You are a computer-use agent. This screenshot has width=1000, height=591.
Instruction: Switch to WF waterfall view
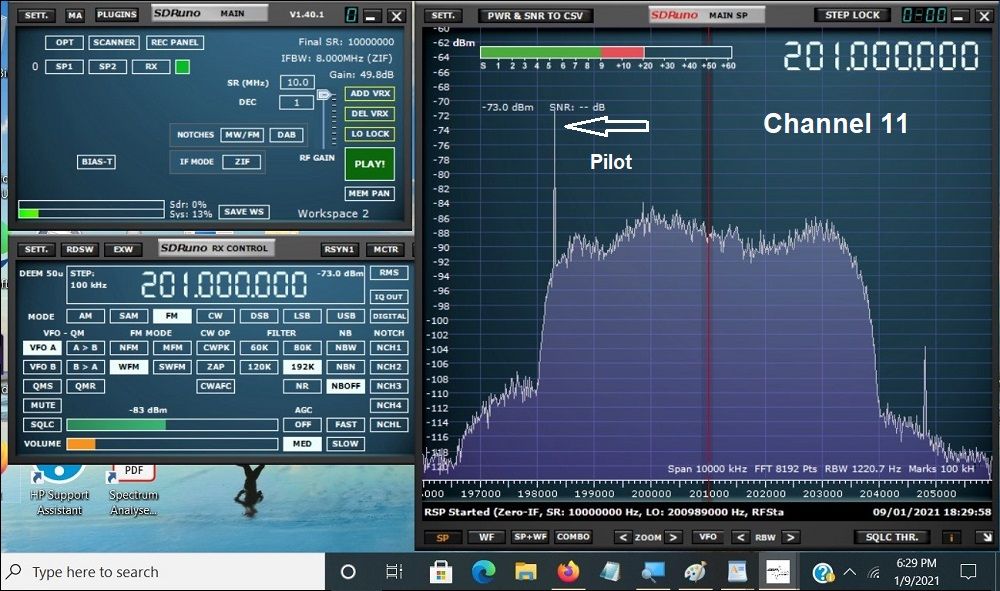(487, 537)
